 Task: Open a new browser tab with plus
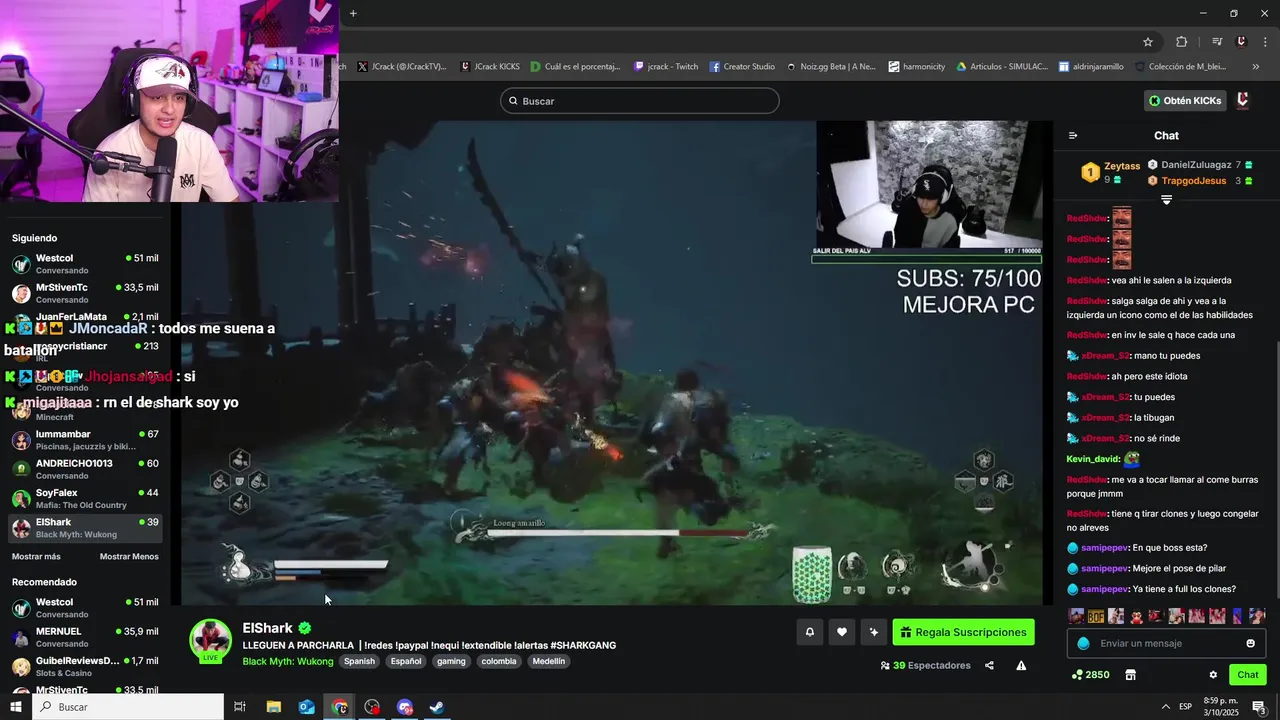pyautogui.click(x=353, y=13)
